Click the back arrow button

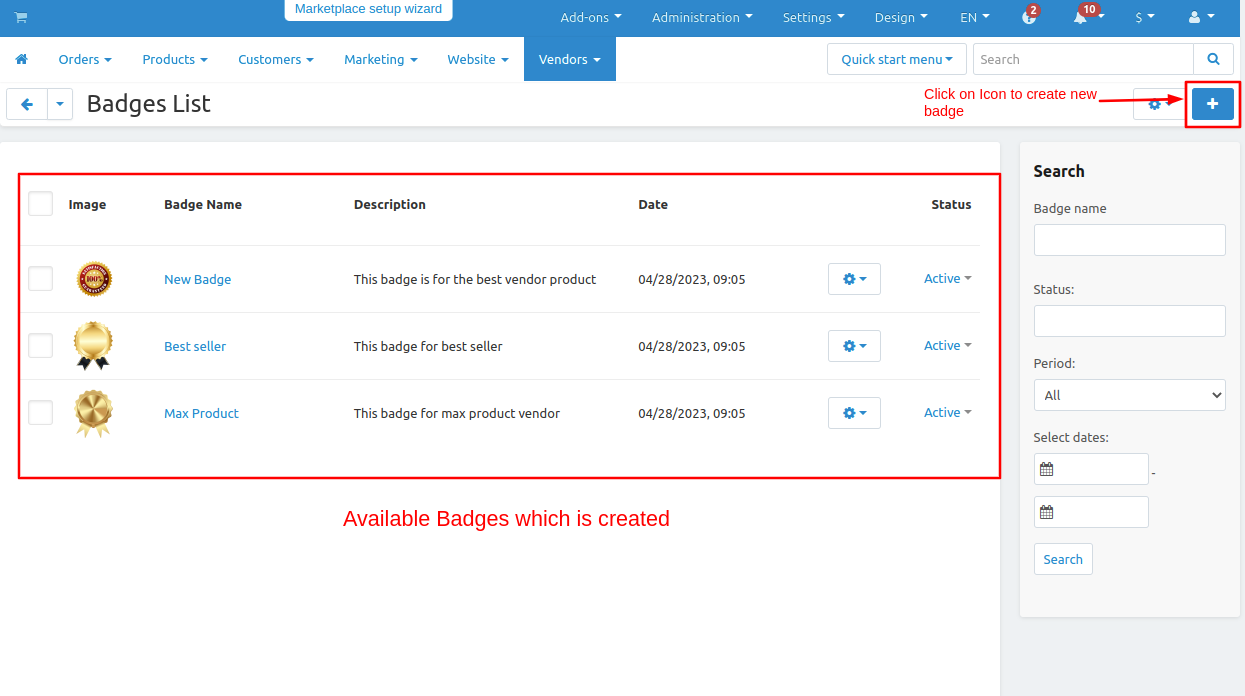[x=27, y=104]
